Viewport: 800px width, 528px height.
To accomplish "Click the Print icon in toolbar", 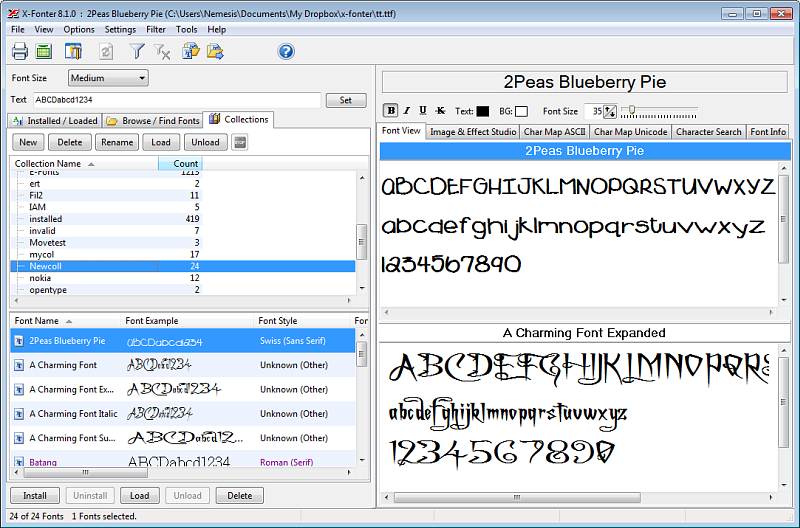I will tap(20, 51).
